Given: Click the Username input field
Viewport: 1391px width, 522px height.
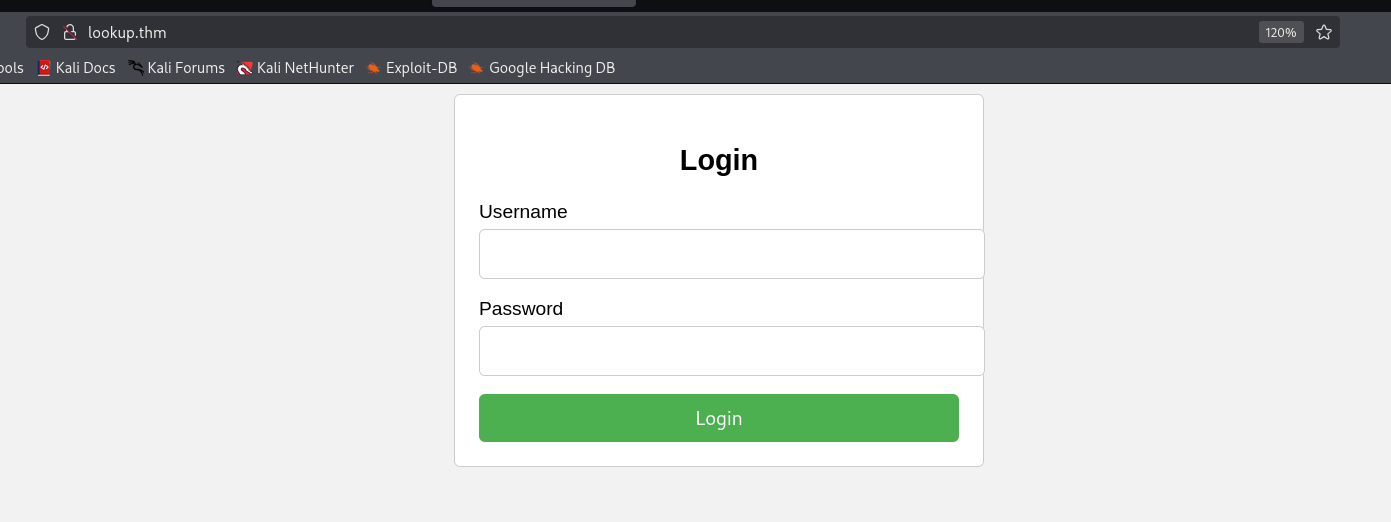Looking at the screenshot, I should (x=732, y=254).
